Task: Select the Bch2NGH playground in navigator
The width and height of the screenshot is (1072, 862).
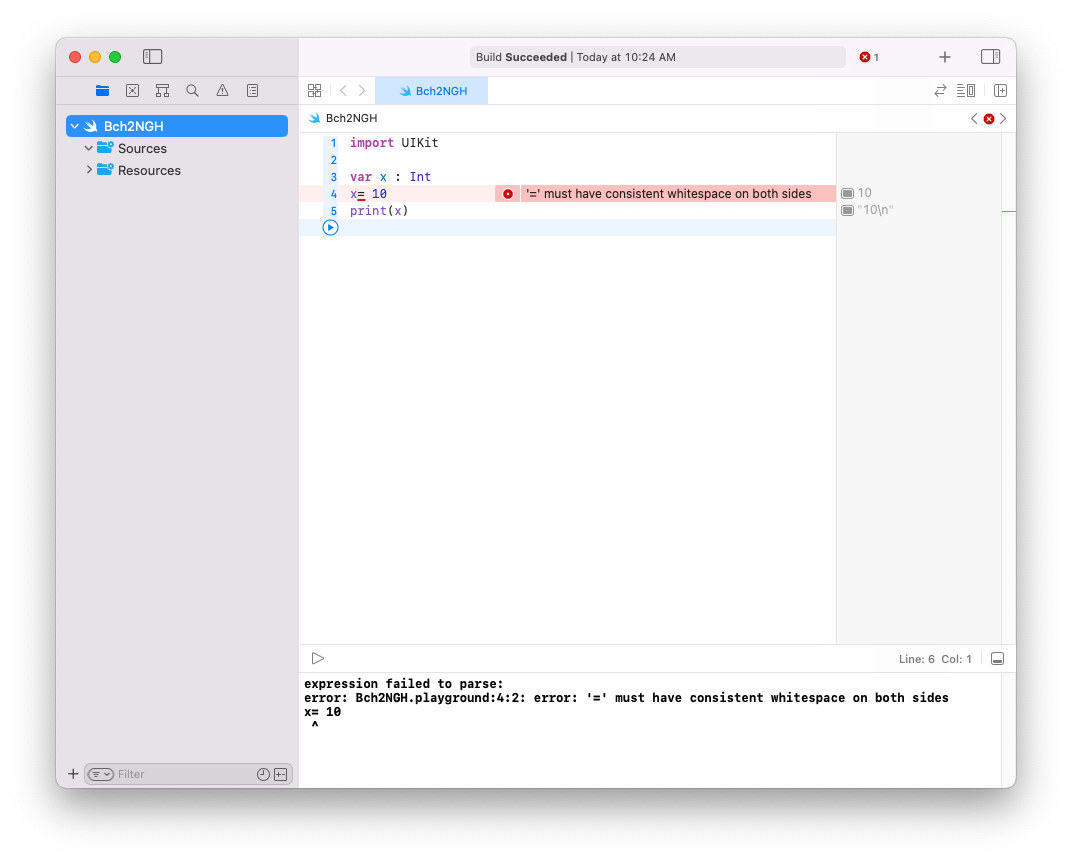Action: (x=177, y=126)
